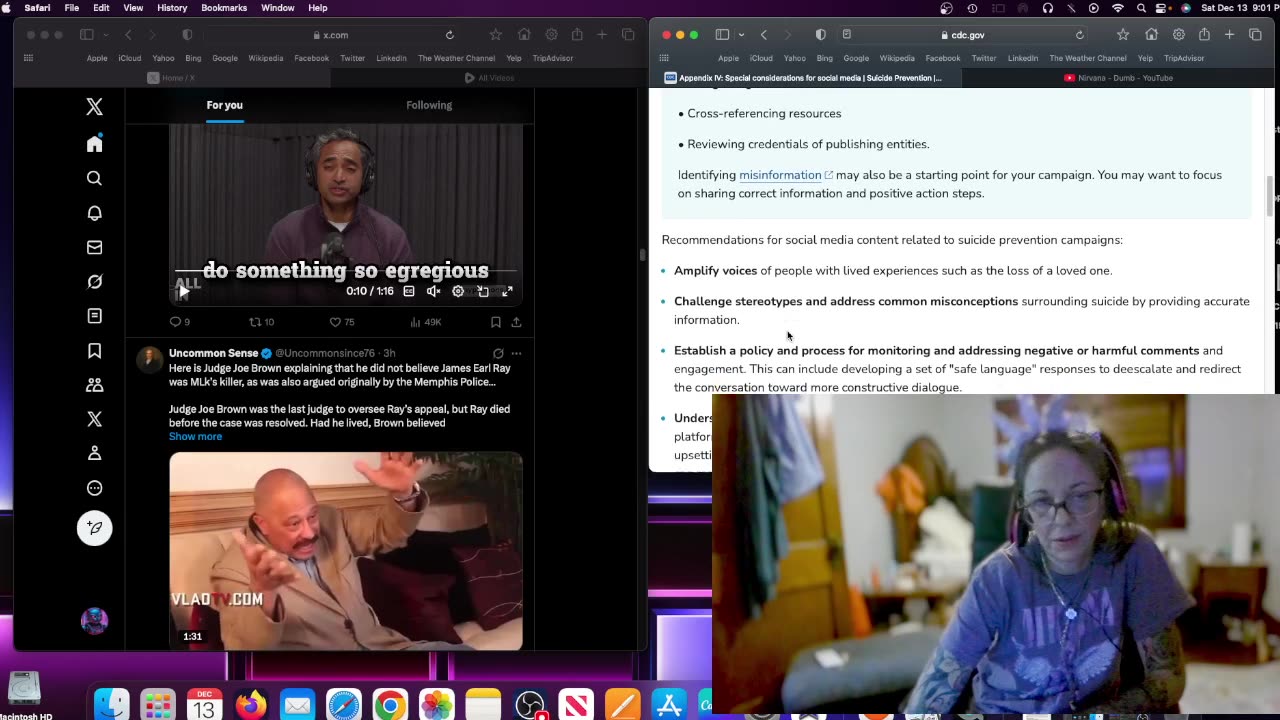
Task: Click the compose Post button on X
Action: click(95, 528)
